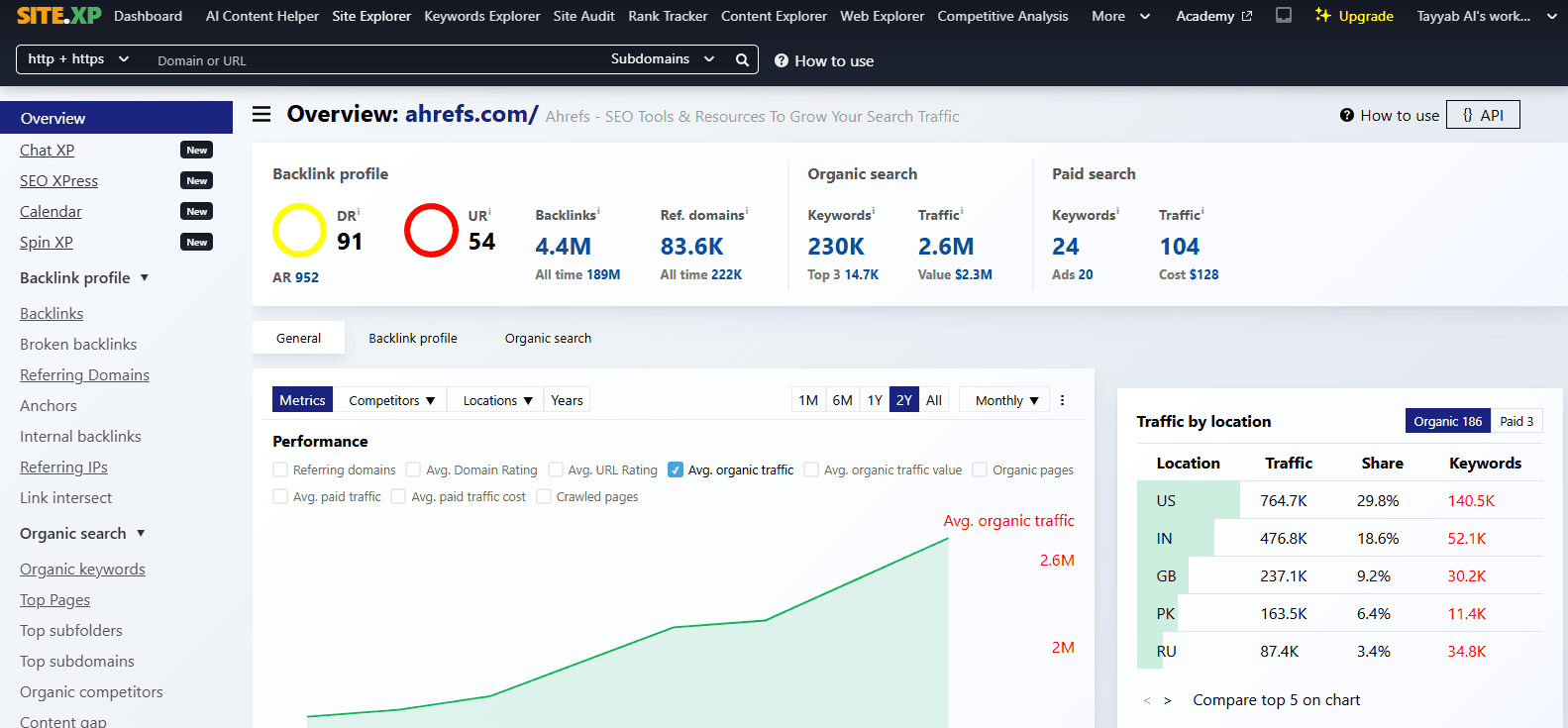Click the Academy external link
Image resolution: width=1568 pixels, height=728 pixels.
[1213, 16]
